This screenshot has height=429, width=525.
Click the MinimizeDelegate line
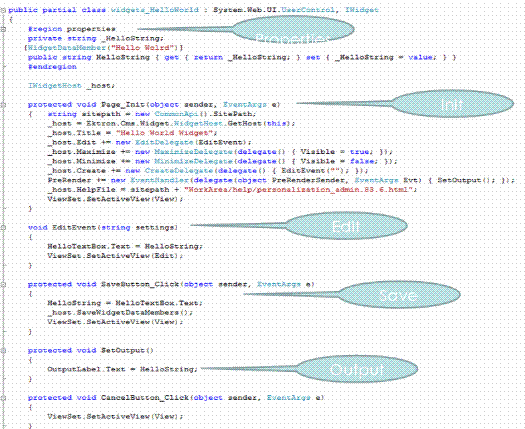coord(222,161)
